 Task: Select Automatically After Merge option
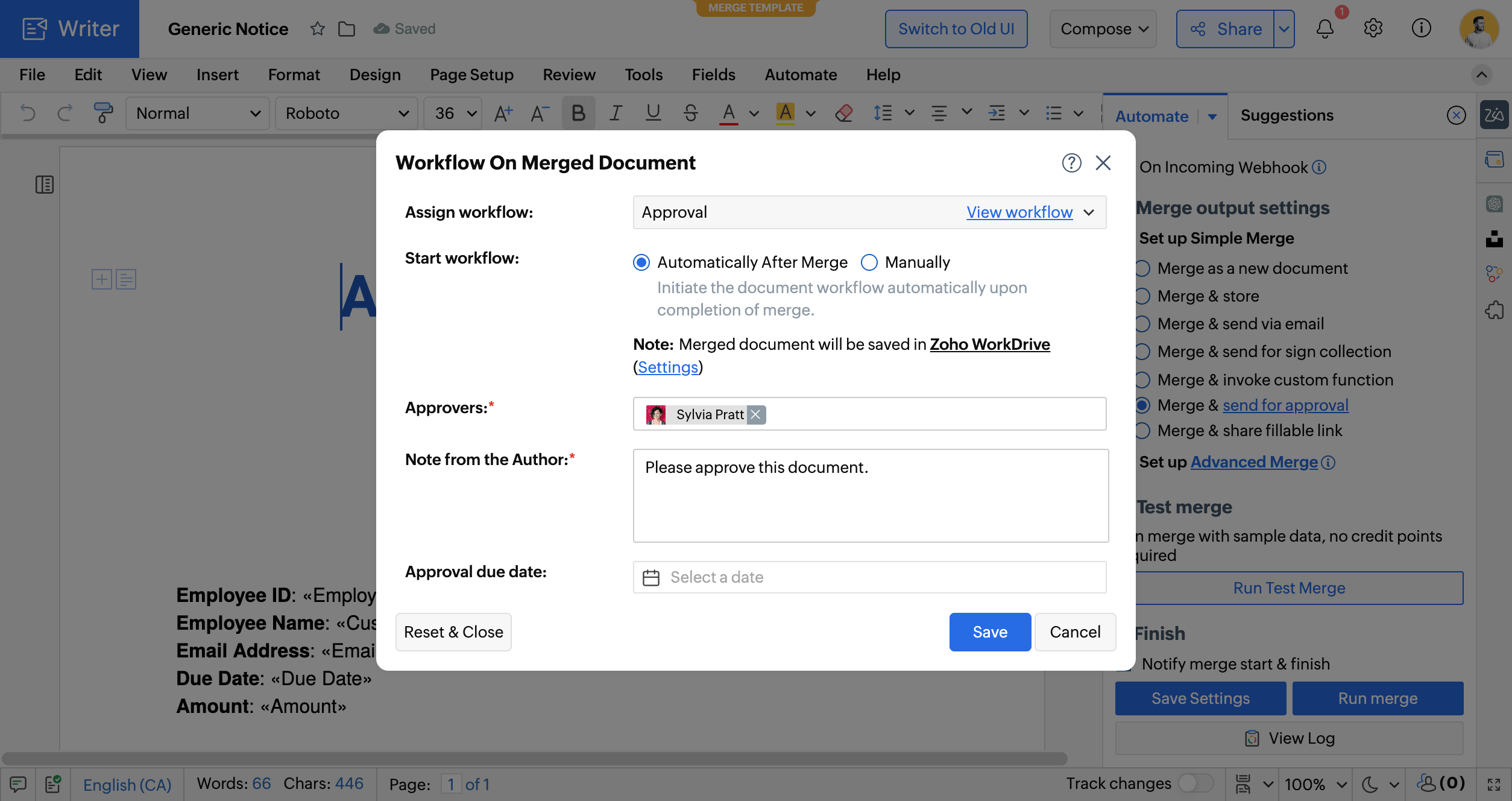pyautogui.click(x=641, y=262)
